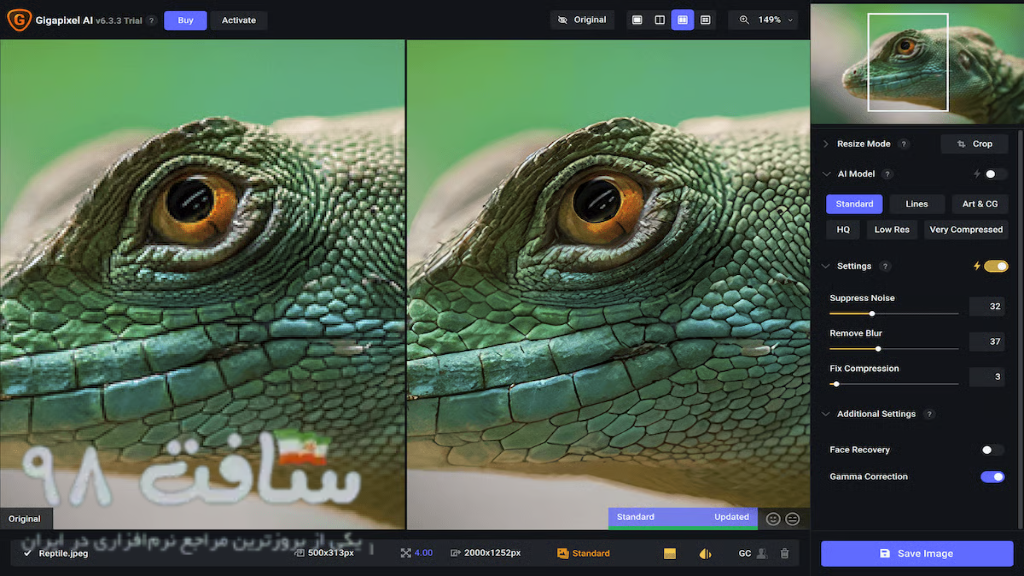1024x576 pixels.
Task: Select the Standard AI model
Action: 854,204
